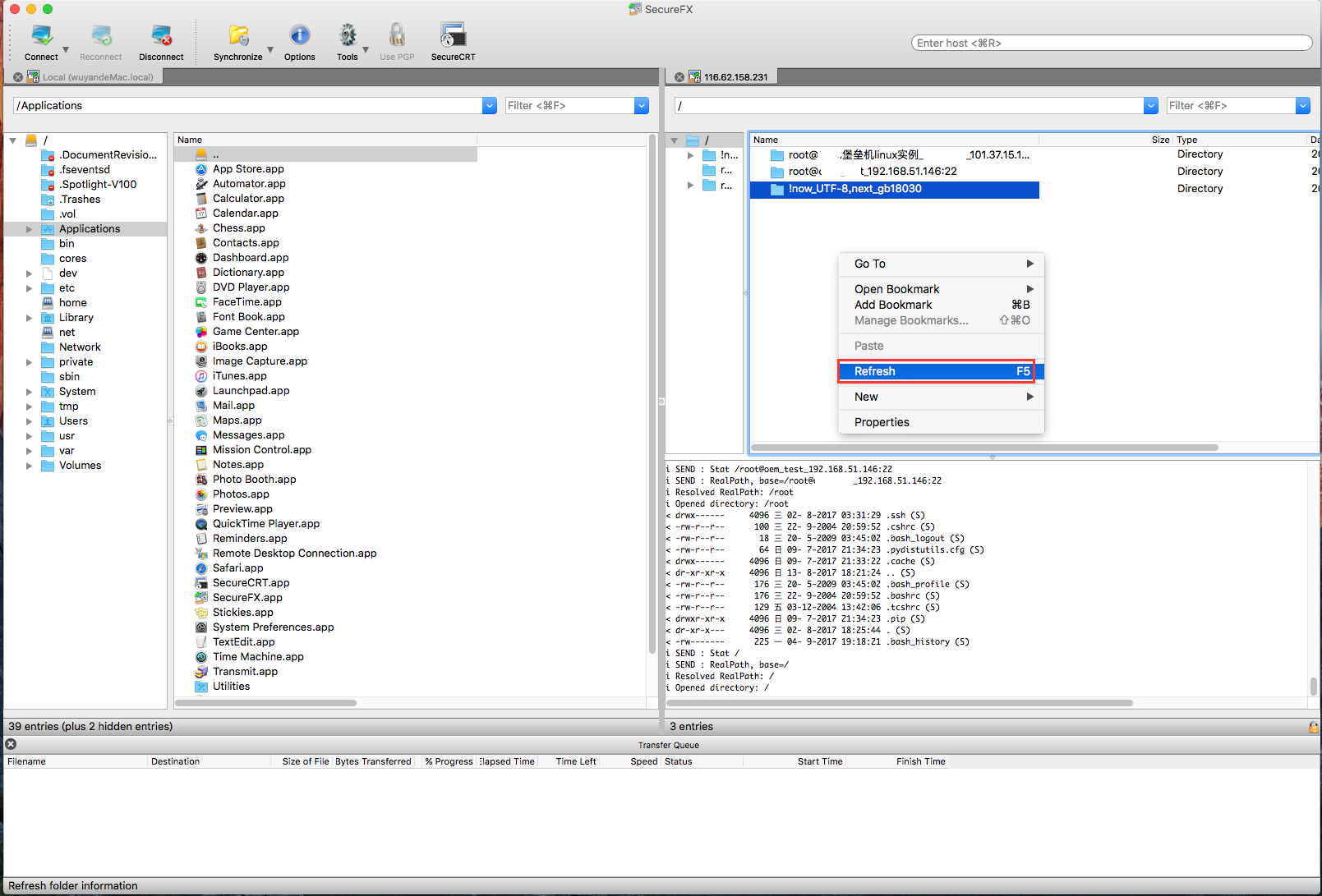Click the Disconnect toolbar icon
The image size is (1322, 896).
161,37
